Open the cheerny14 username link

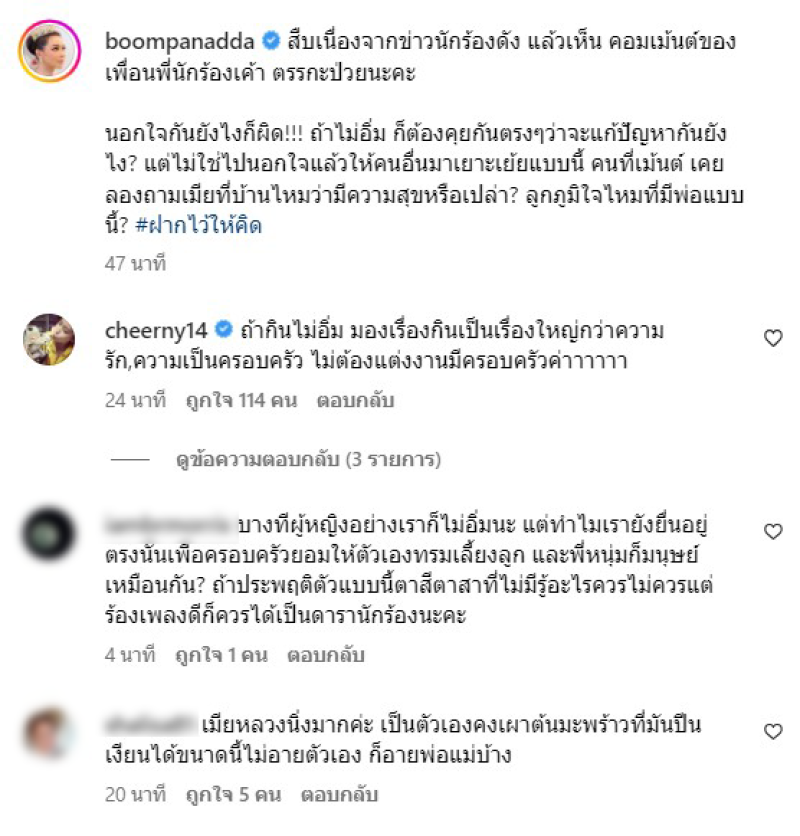pos(156,331)
